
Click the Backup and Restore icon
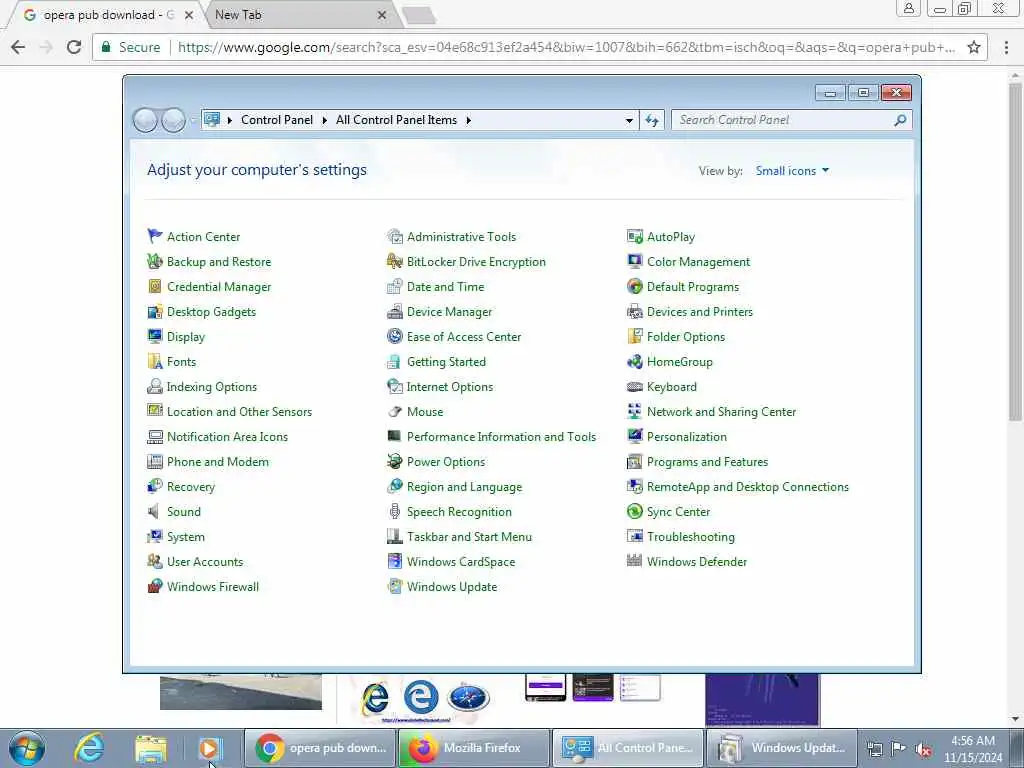155,261
